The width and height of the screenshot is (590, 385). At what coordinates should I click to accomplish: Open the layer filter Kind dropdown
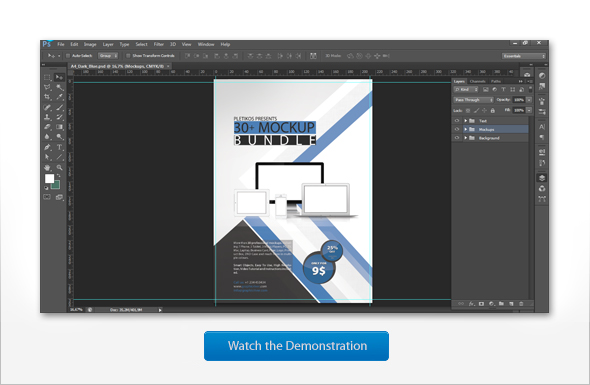466,90
